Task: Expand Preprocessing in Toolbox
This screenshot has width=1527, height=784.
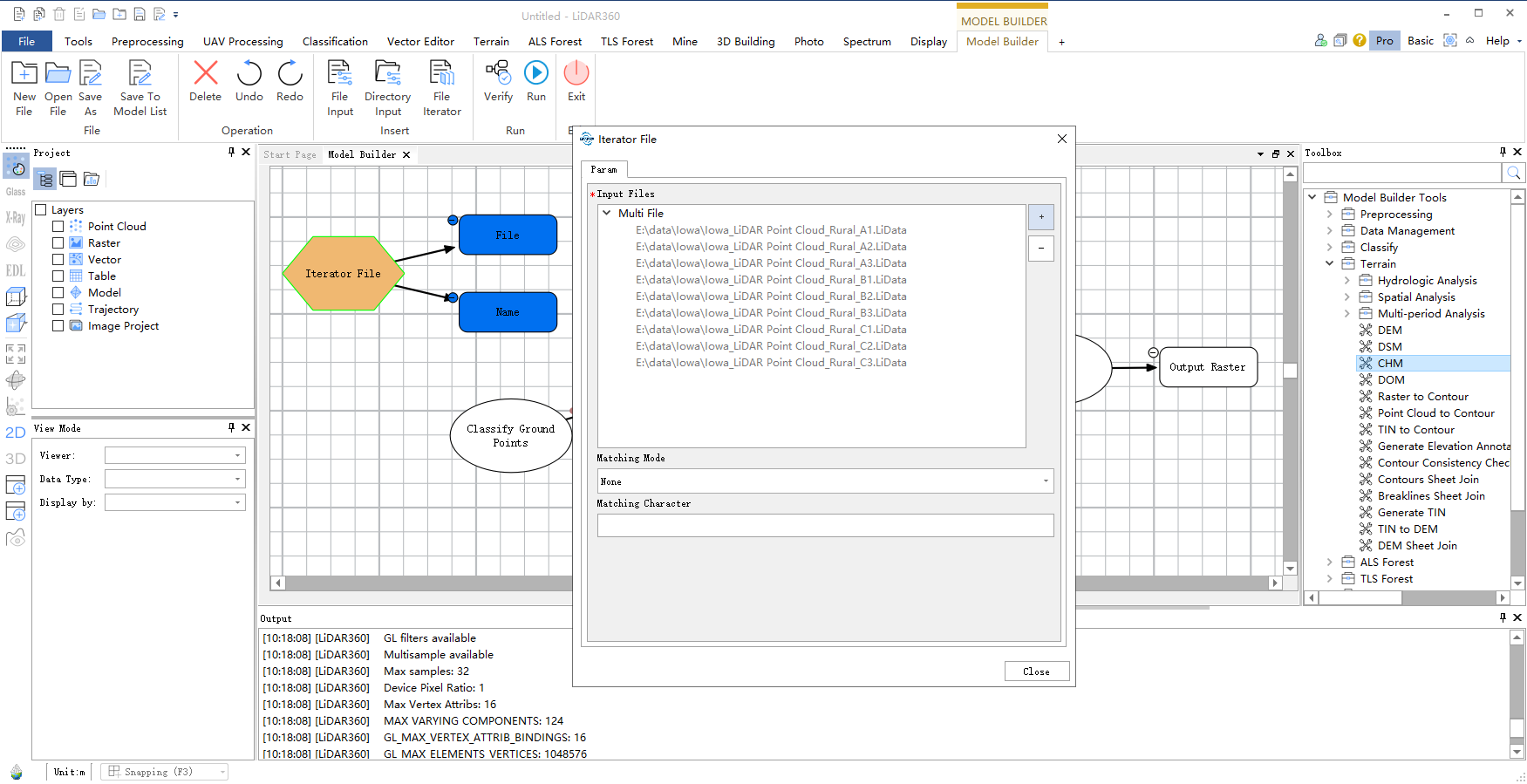Action: coord(1329,215)
